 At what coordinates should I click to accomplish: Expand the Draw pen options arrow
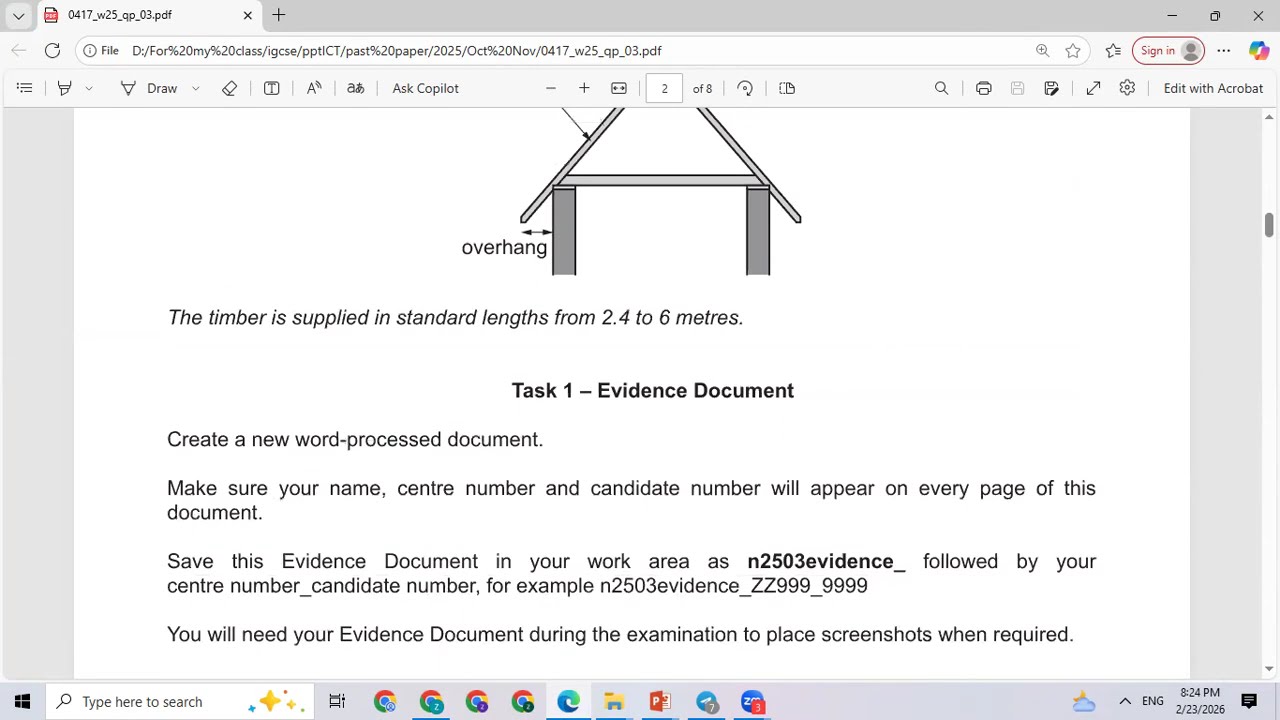(x=196, y=88)
